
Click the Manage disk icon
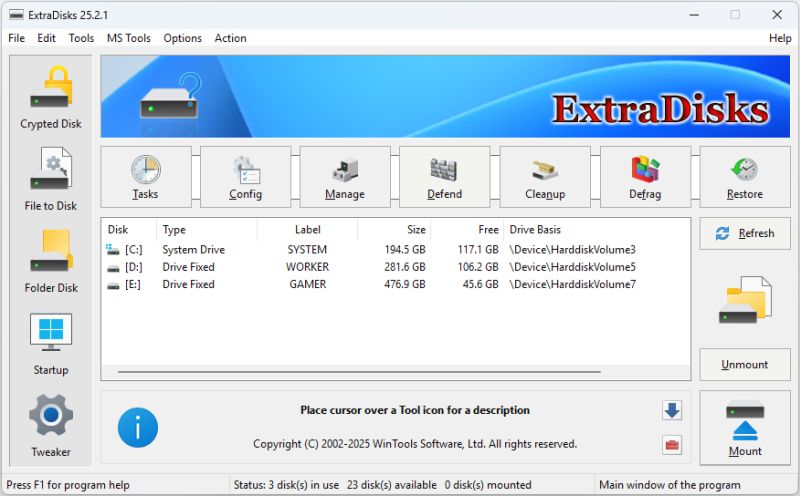[x=345, y=178]
